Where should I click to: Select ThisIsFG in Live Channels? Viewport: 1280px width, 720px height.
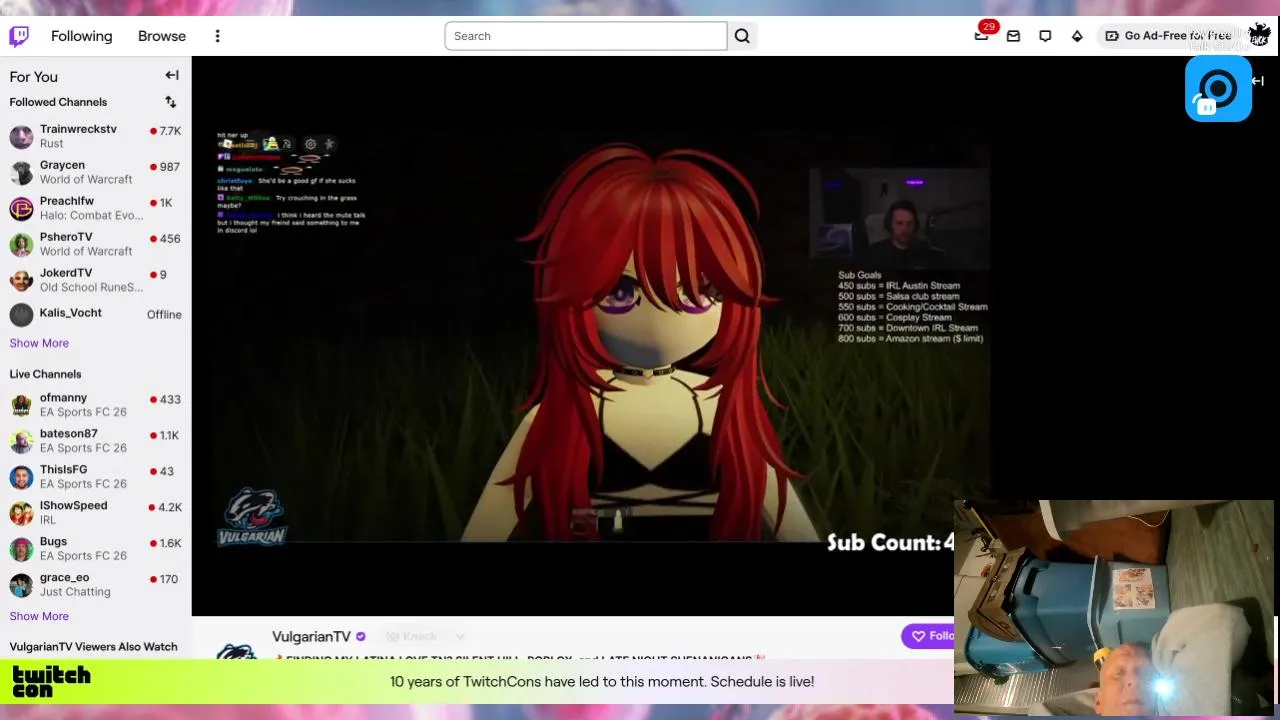pos(95,476)
